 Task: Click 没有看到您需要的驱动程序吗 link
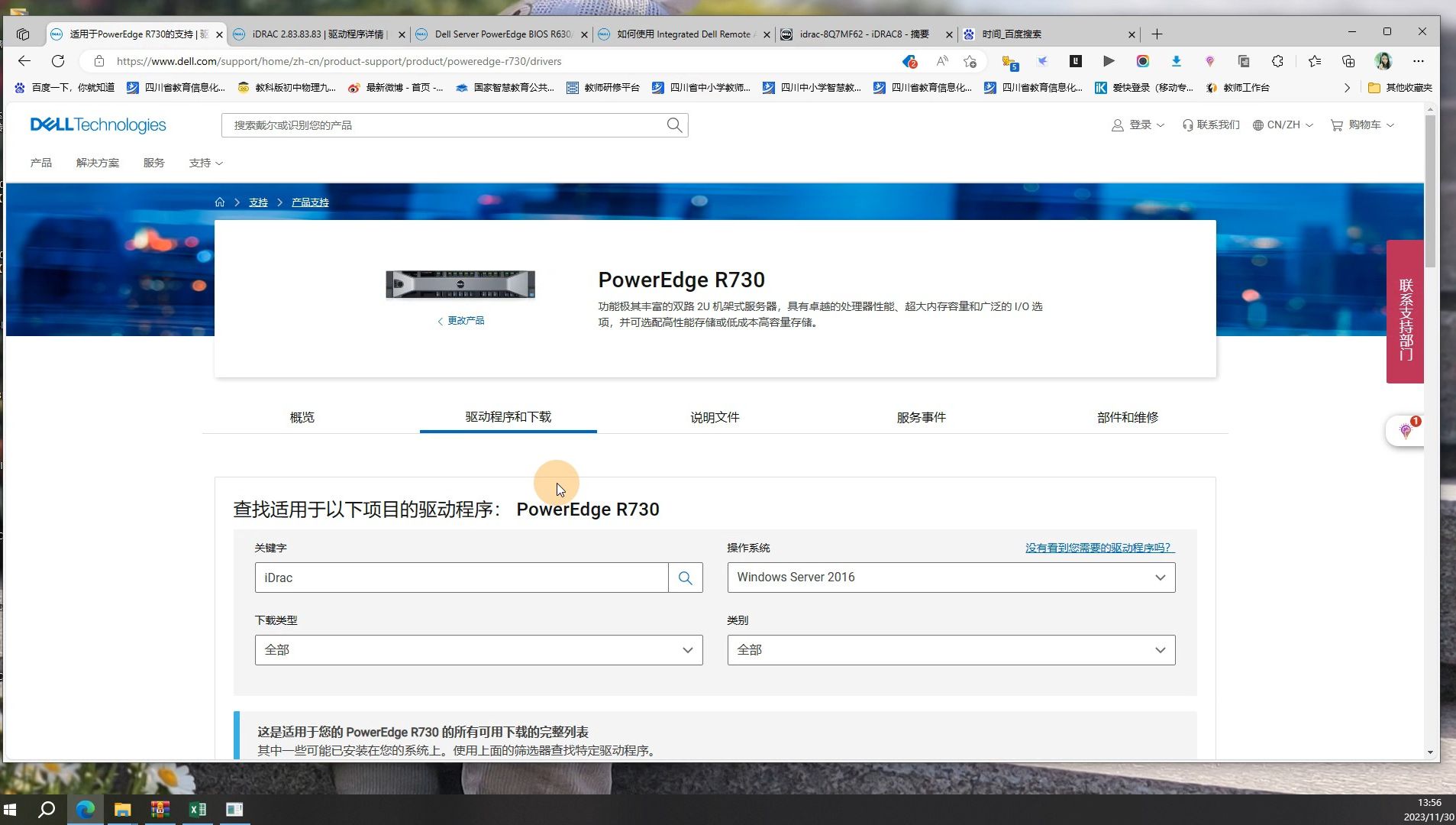(x=1099, y=548)
